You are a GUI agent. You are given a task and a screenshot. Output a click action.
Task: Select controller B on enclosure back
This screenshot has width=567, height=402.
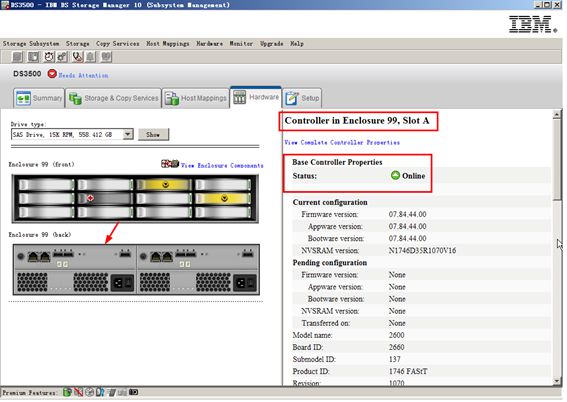point(197,257)
